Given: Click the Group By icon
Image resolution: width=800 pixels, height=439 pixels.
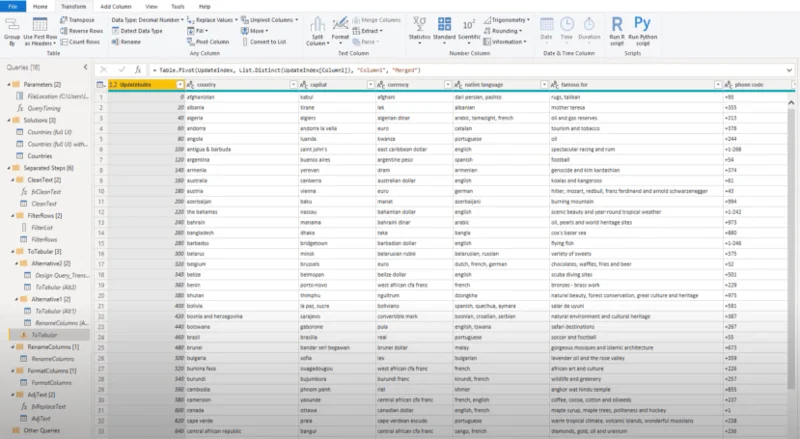Looking at the screenshot, I should pyautogui.click(x=12, y=25).
